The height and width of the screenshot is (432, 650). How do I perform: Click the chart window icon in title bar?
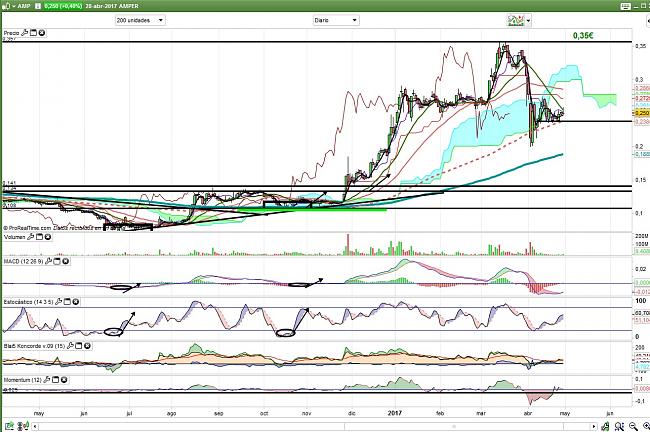pos(5,6)
